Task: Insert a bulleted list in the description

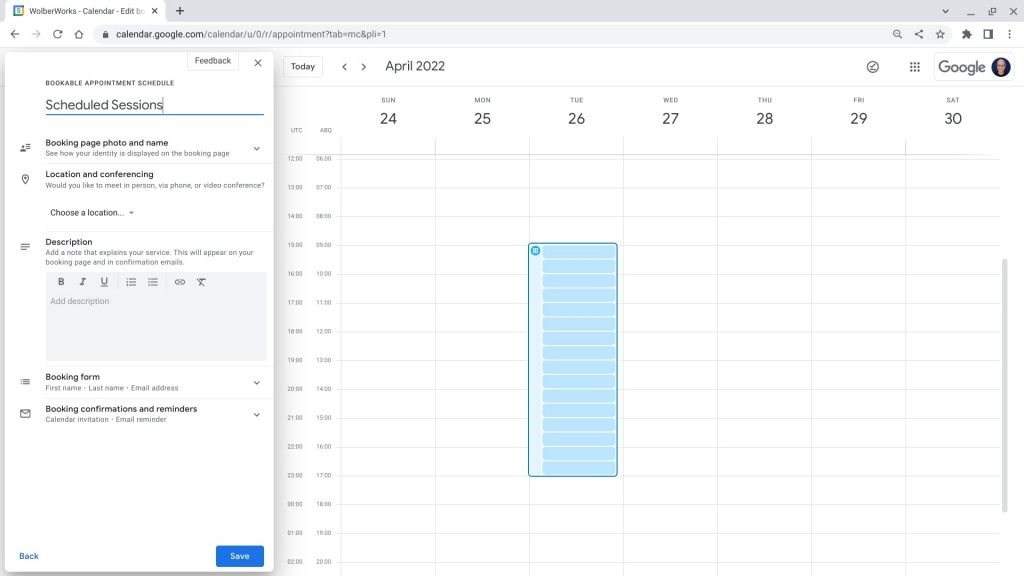Action: (x=153, y=282)
